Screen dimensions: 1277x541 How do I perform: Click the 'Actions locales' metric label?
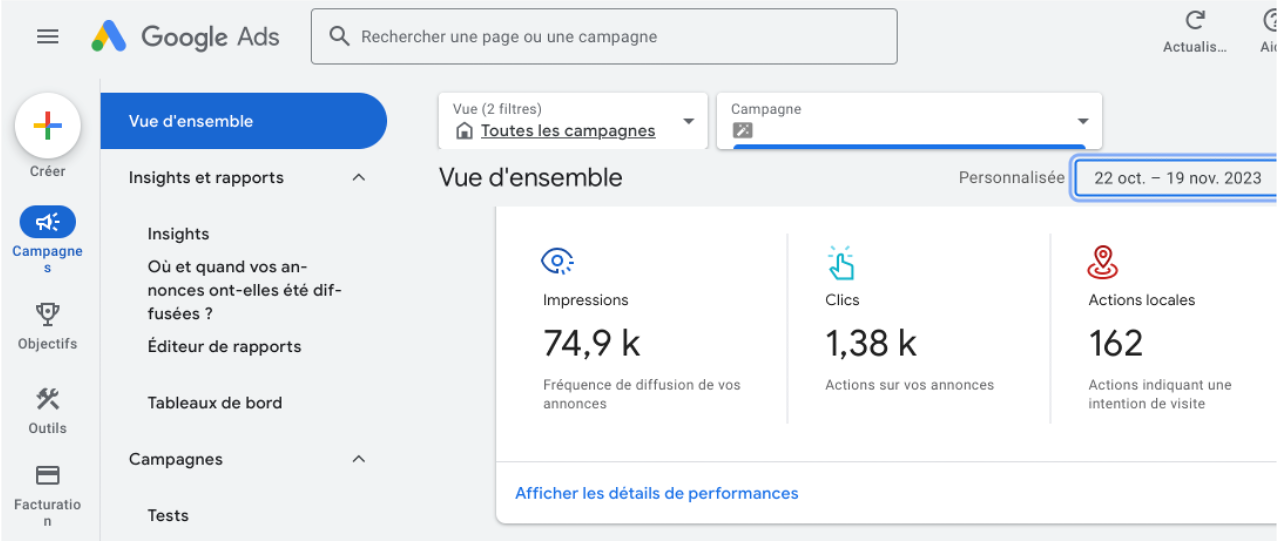pyautogui.click(x=1142, y=300)
